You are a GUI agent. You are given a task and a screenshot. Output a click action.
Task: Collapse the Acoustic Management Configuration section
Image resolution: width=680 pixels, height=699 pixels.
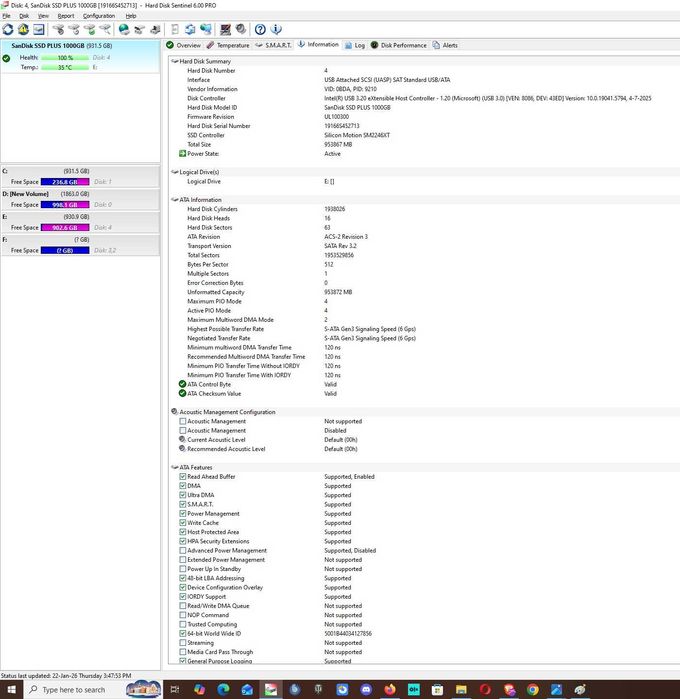(x=174, y=411)
